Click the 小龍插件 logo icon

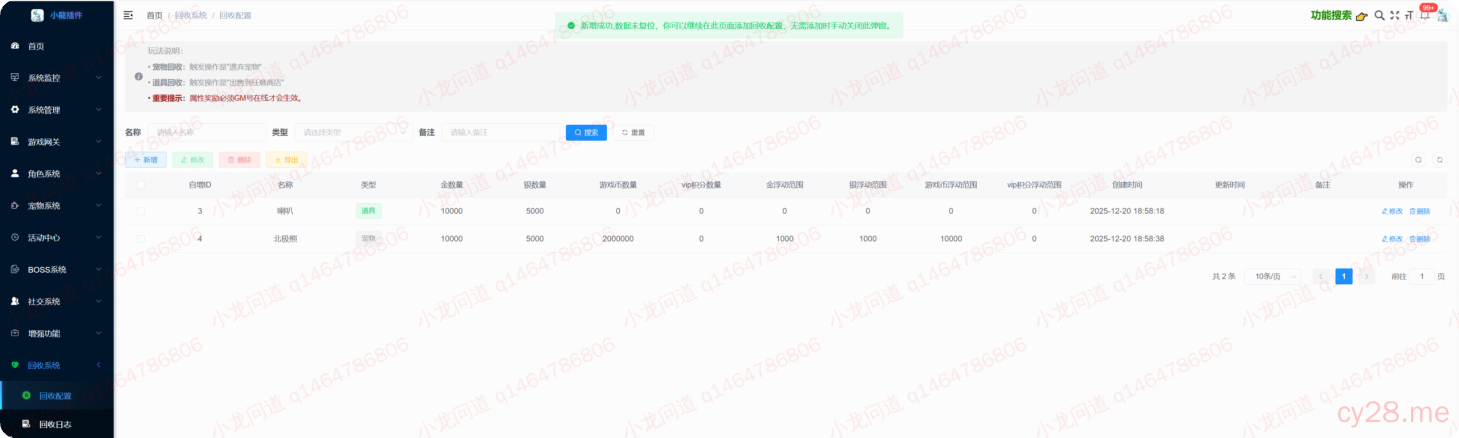pos(37,15)
